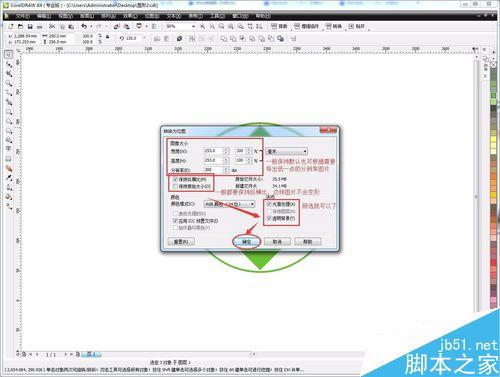The image size is (500, 377).
Task: Click the 贴齐 toolbar button
Action: point(357,26)
